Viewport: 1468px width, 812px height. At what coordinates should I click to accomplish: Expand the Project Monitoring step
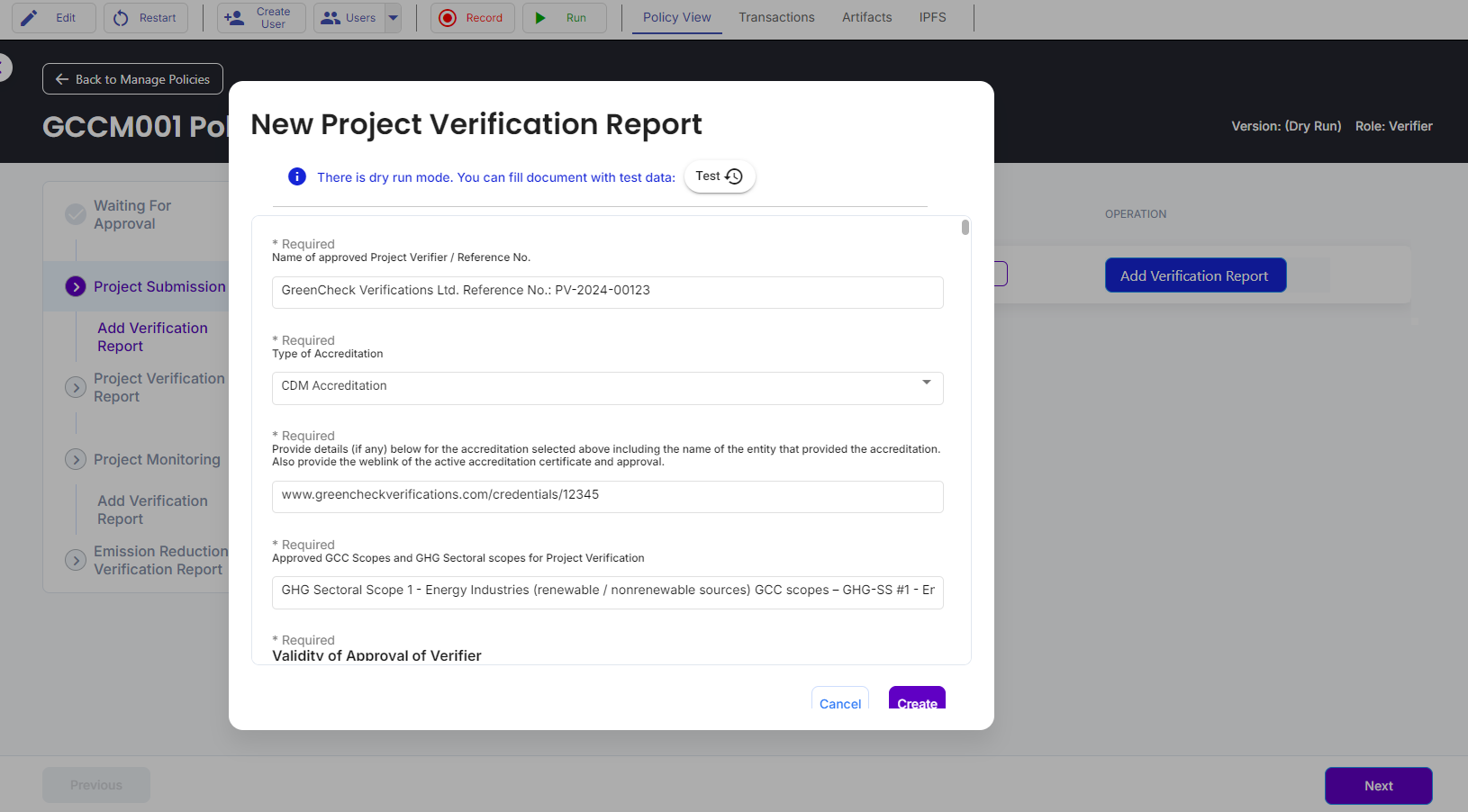(x=76, y=459)
